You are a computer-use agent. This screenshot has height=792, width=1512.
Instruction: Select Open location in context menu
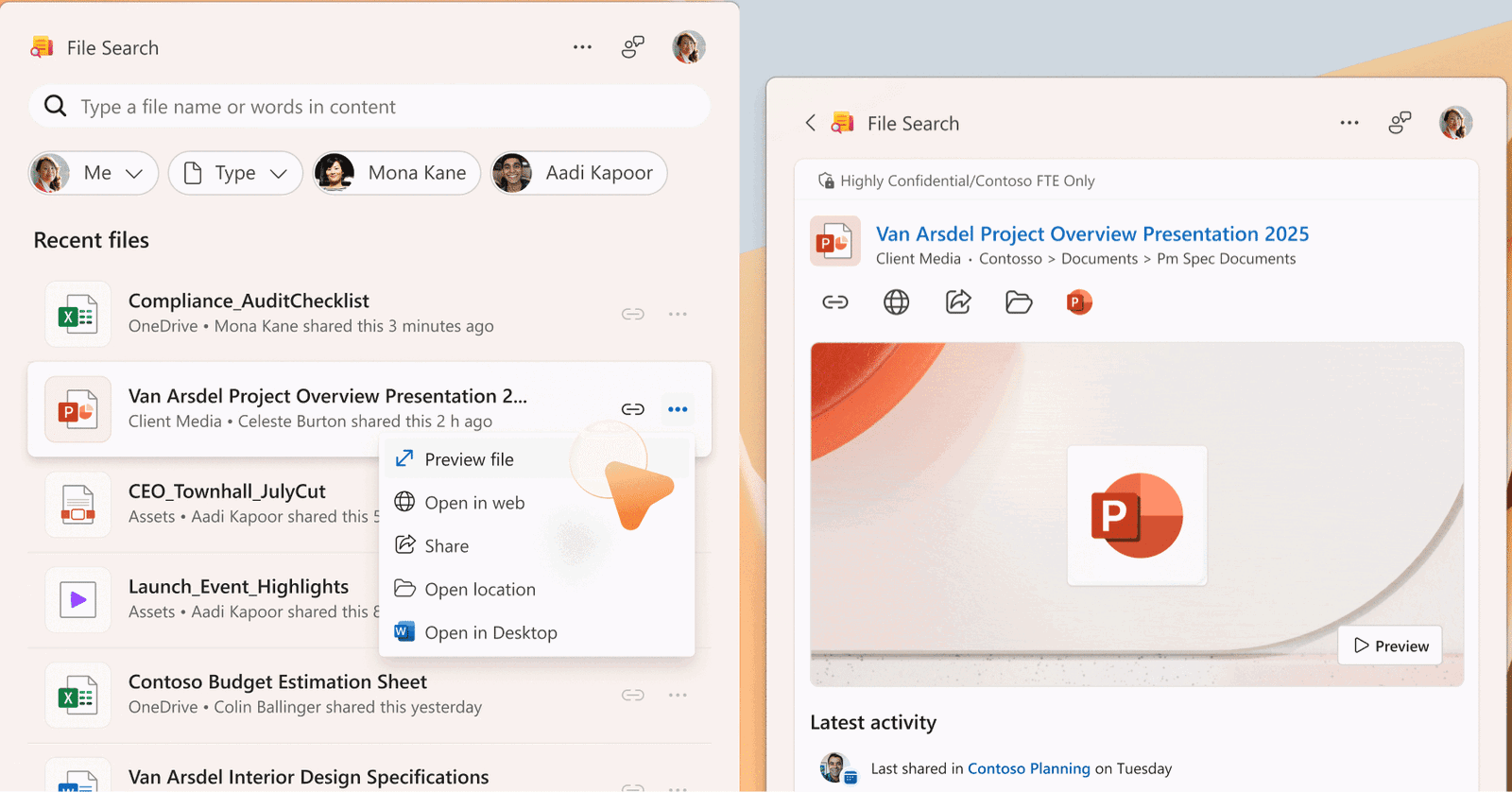[x=479, y=589]
